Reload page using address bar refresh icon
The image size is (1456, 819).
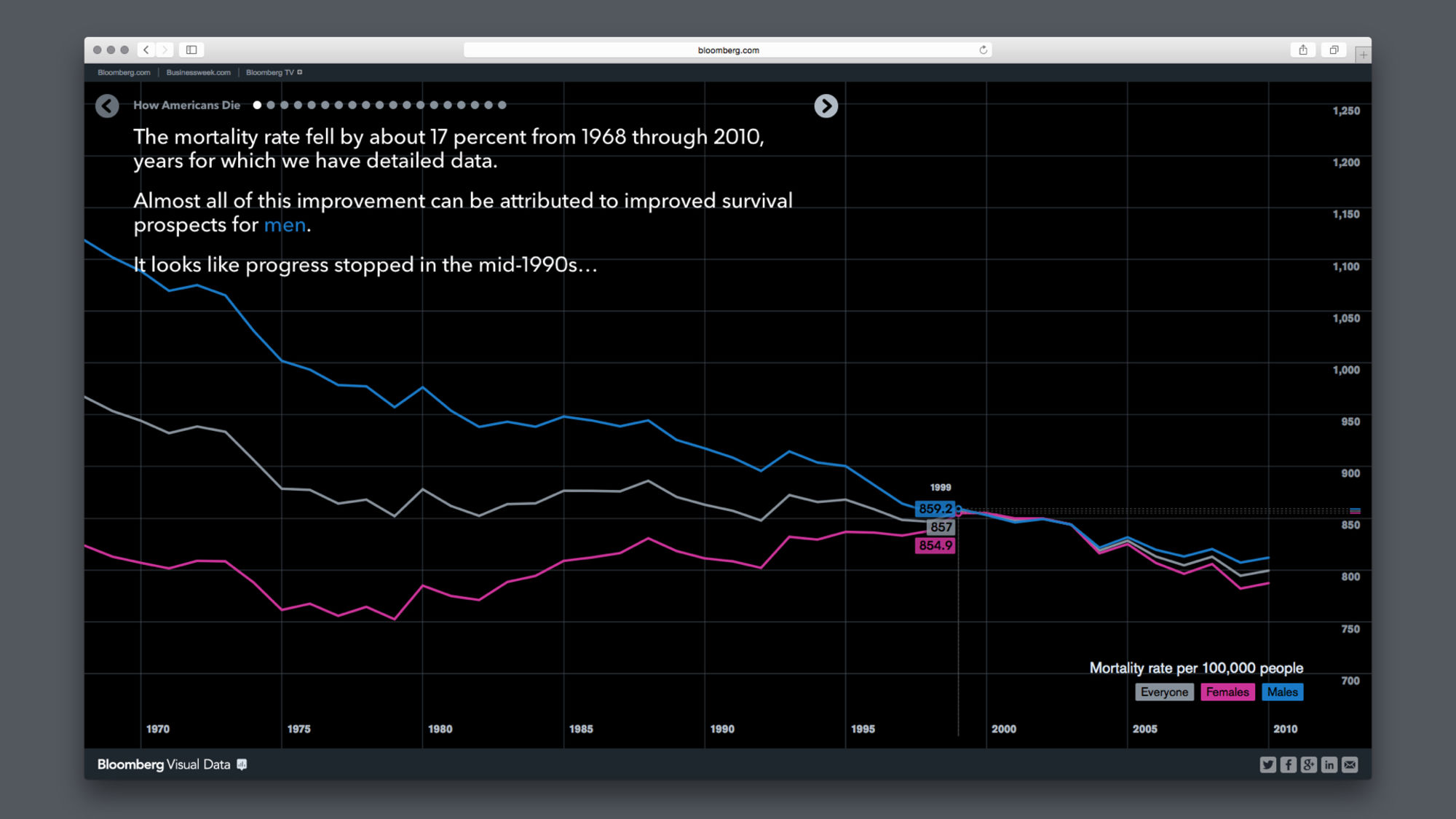pyautogui.click(x=983, y=50)
